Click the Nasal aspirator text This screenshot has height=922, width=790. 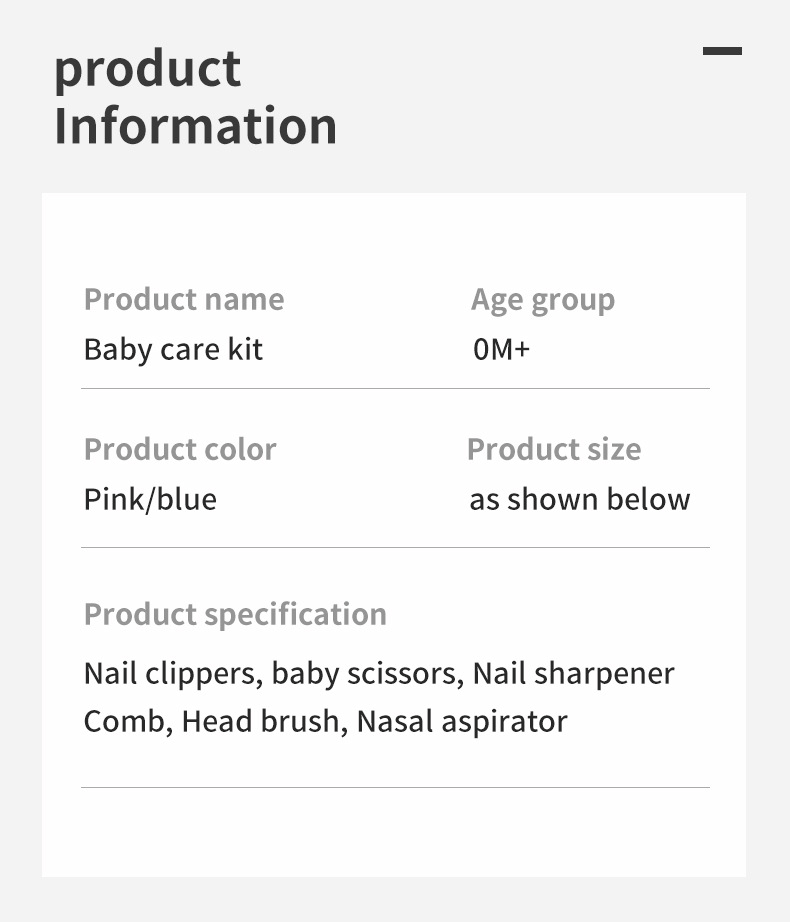462,721
